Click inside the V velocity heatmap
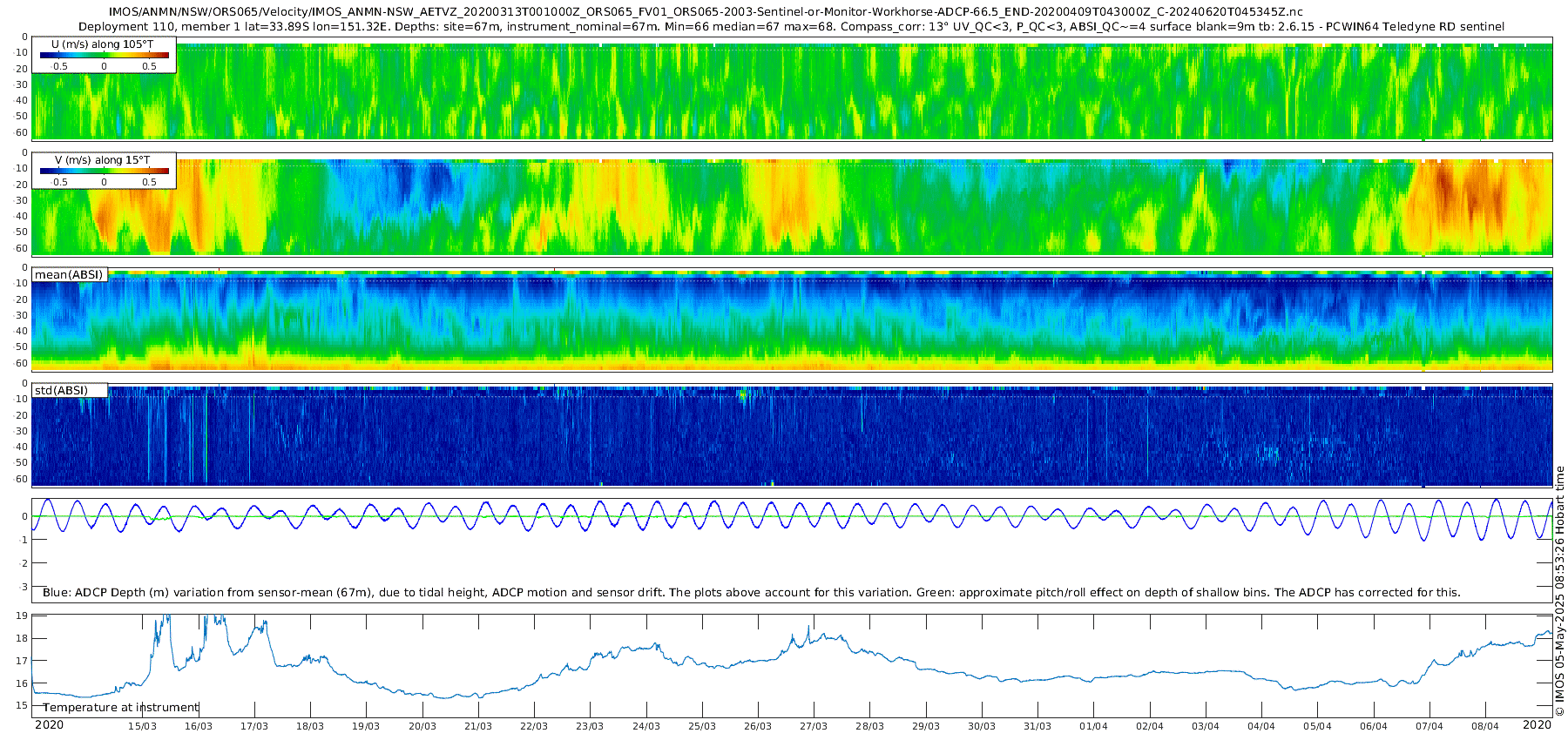The width and height of the screenshot is (1568, 740). [x=792, y=206]
